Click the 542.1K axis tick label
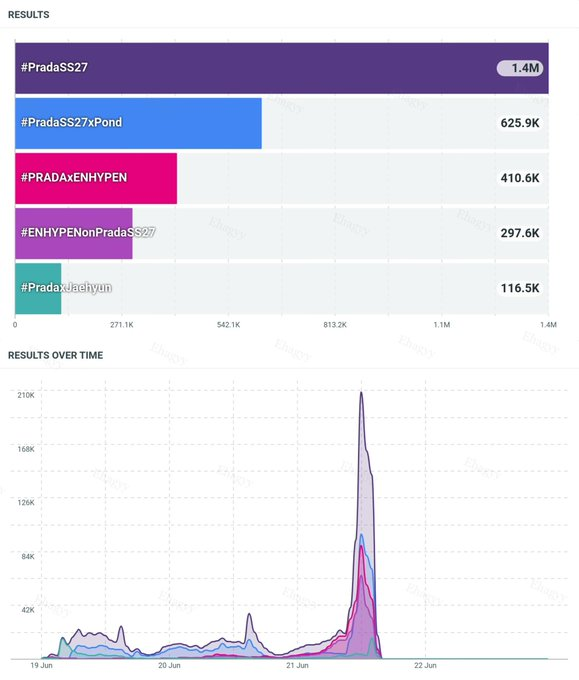Image resolution: width=579 pixels, height=680 pixels. point(229,325)
